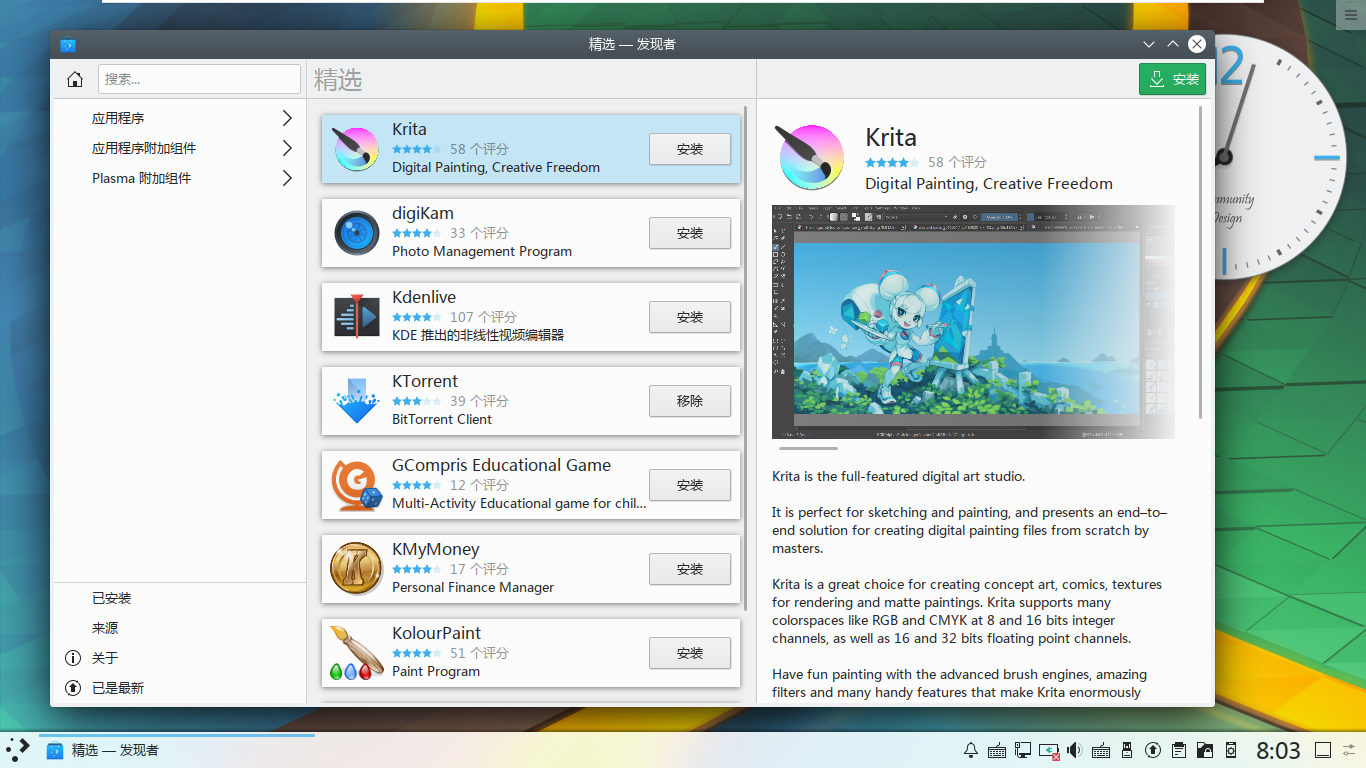Click the notification bell in the tray

(x=969, y=749)
